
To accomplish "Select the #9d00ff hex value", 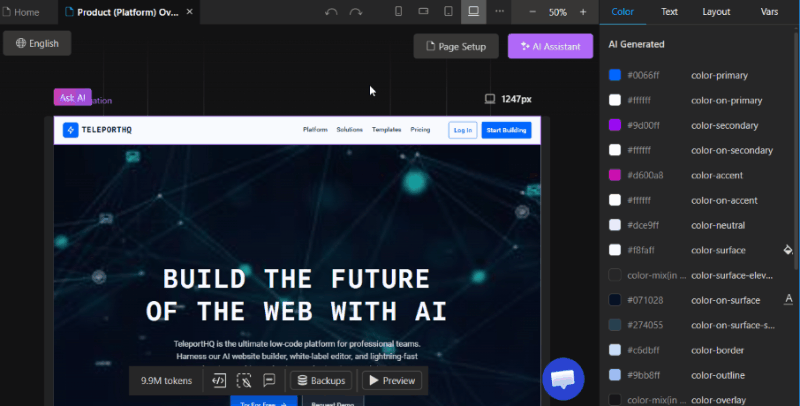I will (643, 125).
